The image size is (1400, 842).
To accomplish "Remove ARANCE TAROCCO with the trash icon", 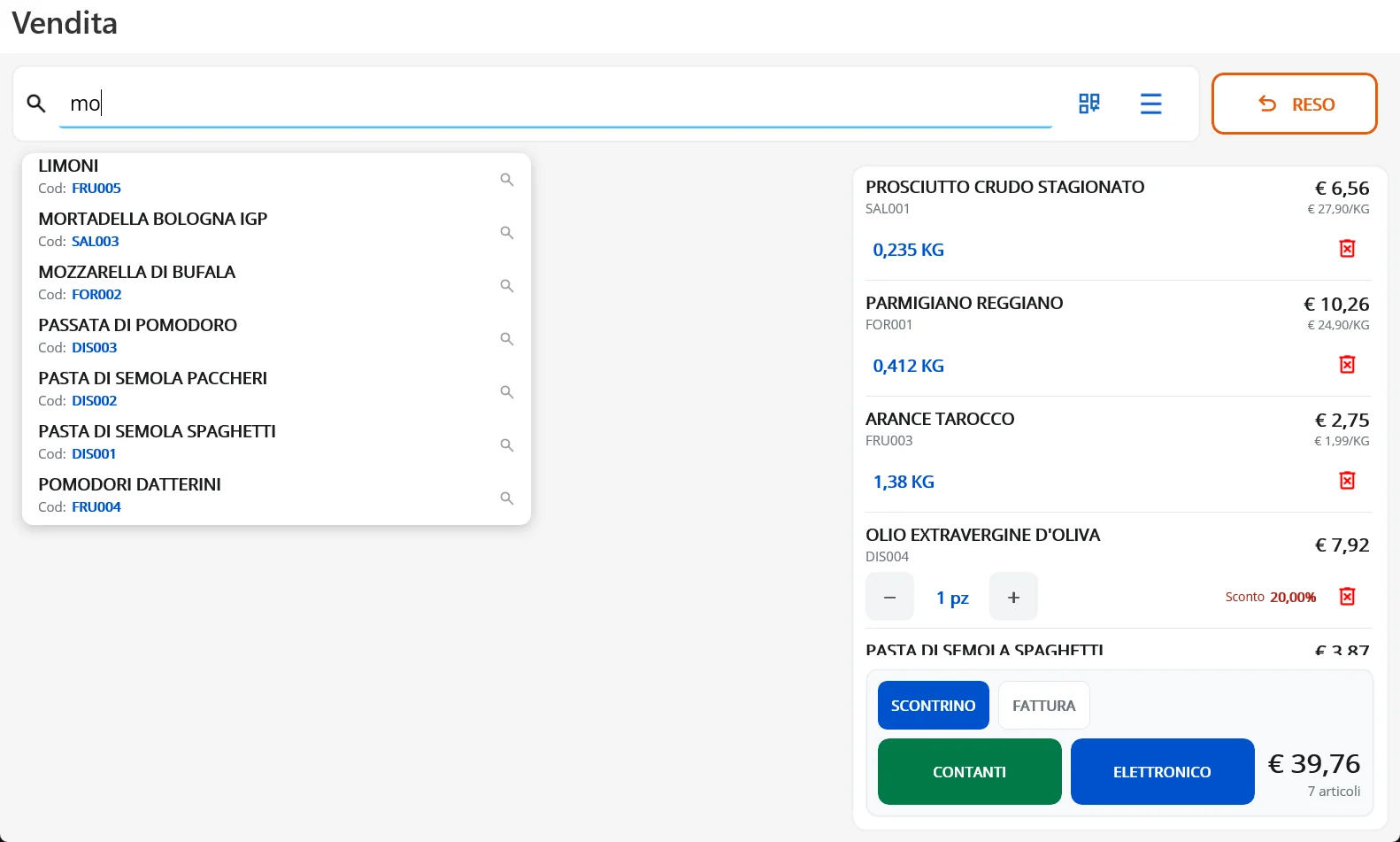I will point(1347,481).
